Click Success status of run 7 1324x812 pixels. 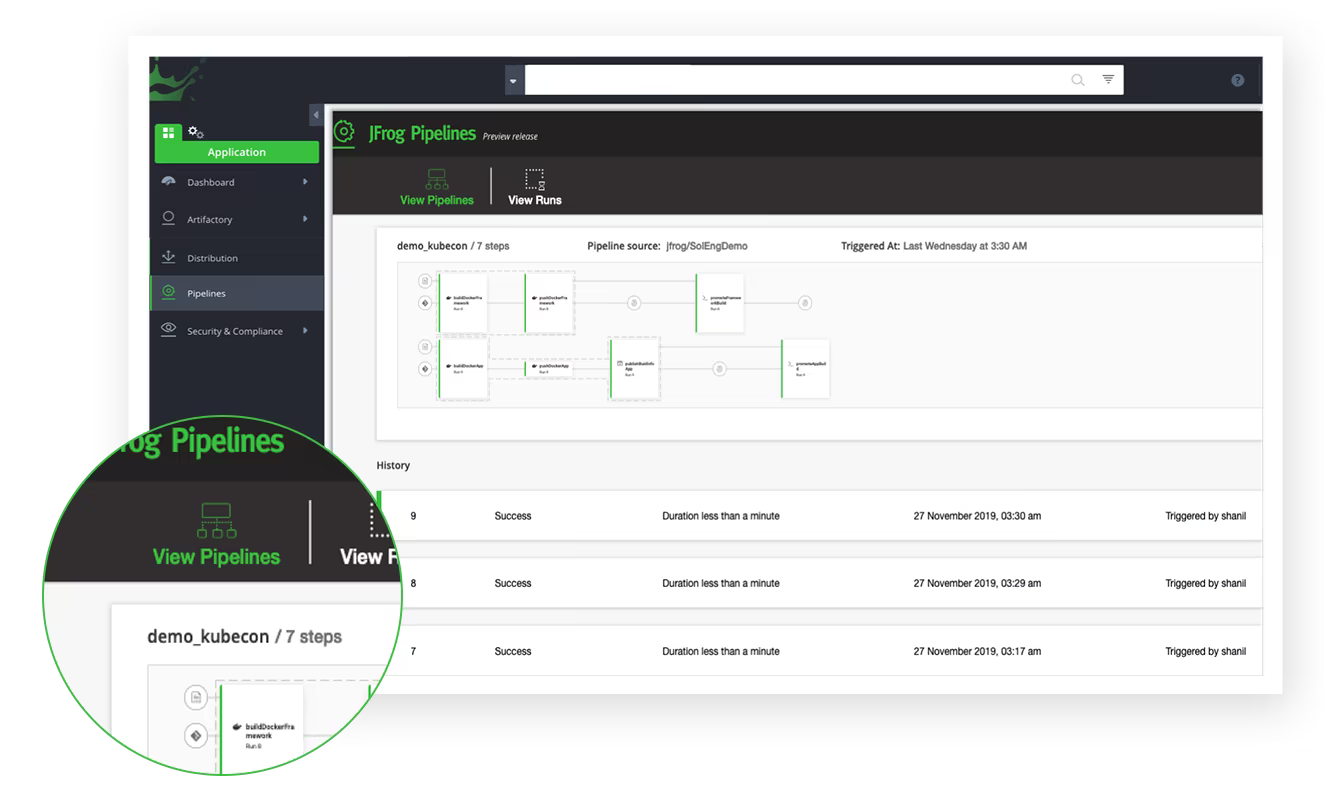pyautogui.click(x=513, y=651)
